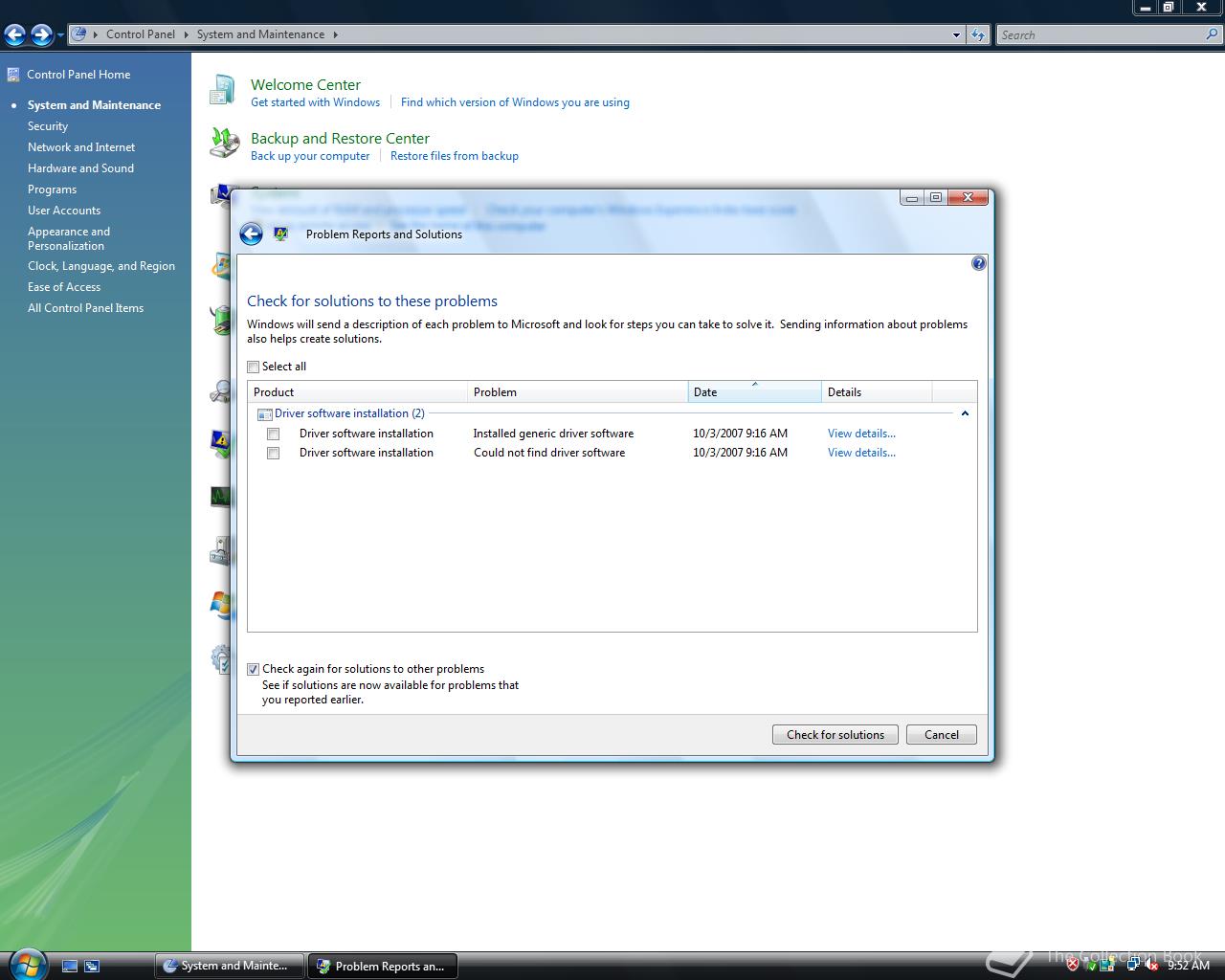Viewport: 1225px width, 980px height.
Task: Open Network and Internet category
Action: coord(81,147)
